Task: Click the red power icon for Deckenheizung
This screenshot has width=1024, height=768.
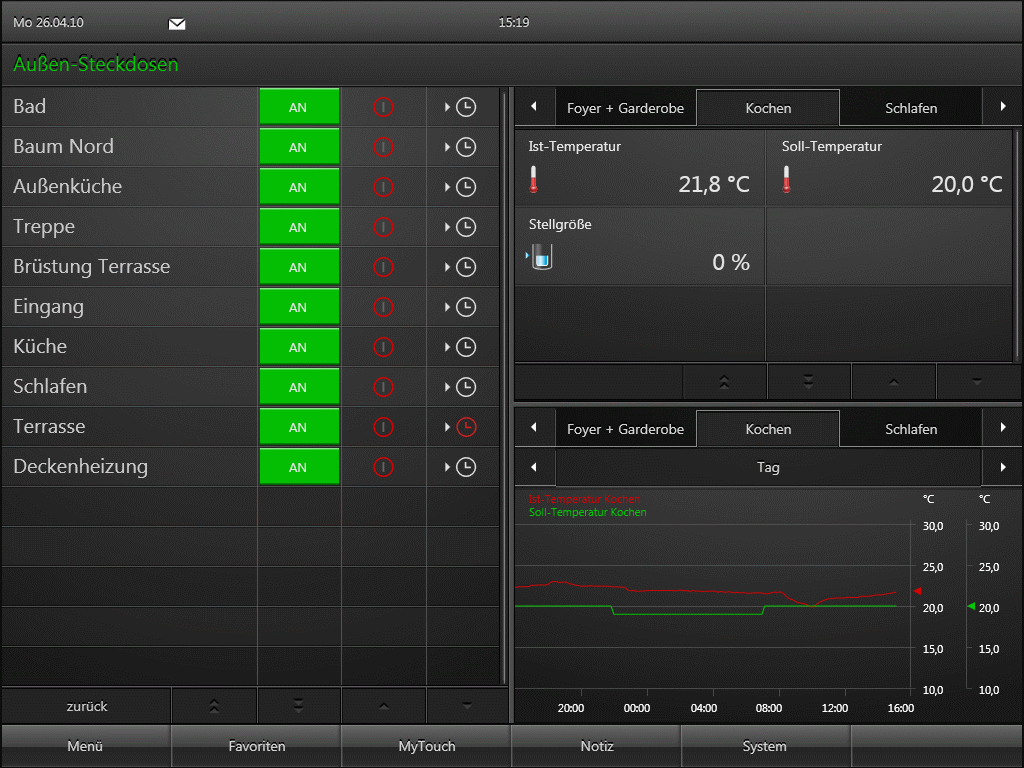Action: click(383, 467)
